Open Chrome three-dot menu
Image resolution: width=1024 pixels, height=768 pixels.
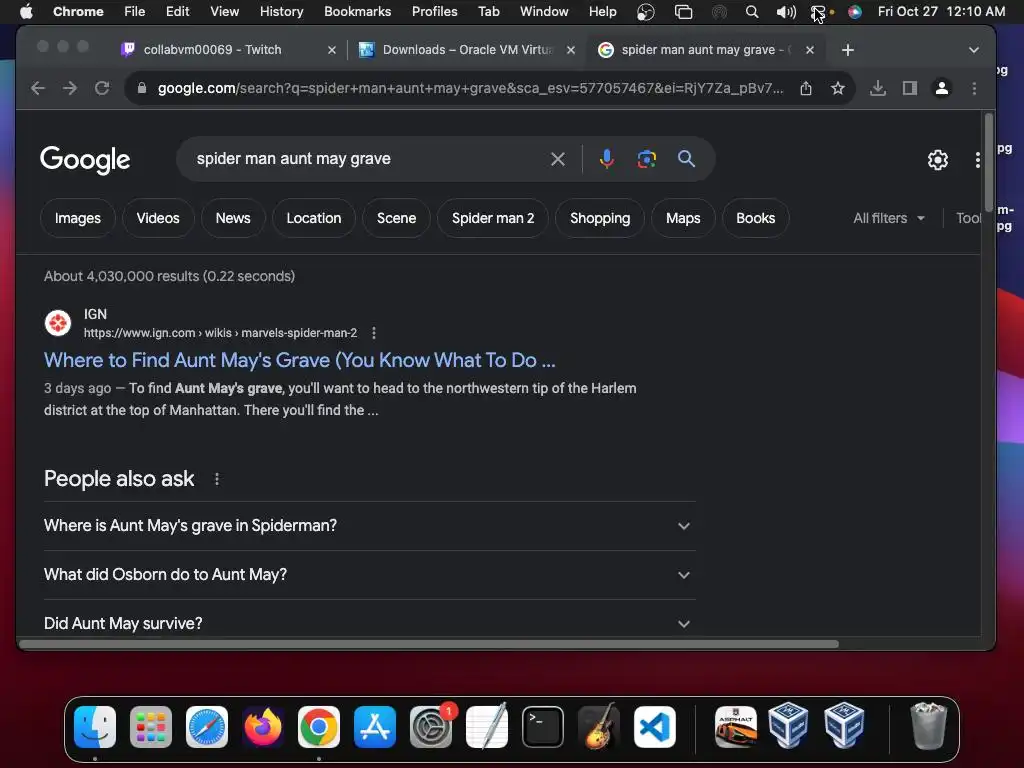click(974, 88)
